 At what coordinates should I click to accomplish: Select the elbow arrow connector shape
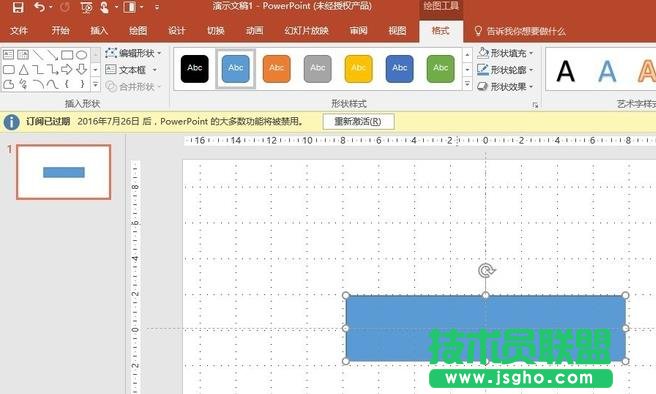pos(52,69)
